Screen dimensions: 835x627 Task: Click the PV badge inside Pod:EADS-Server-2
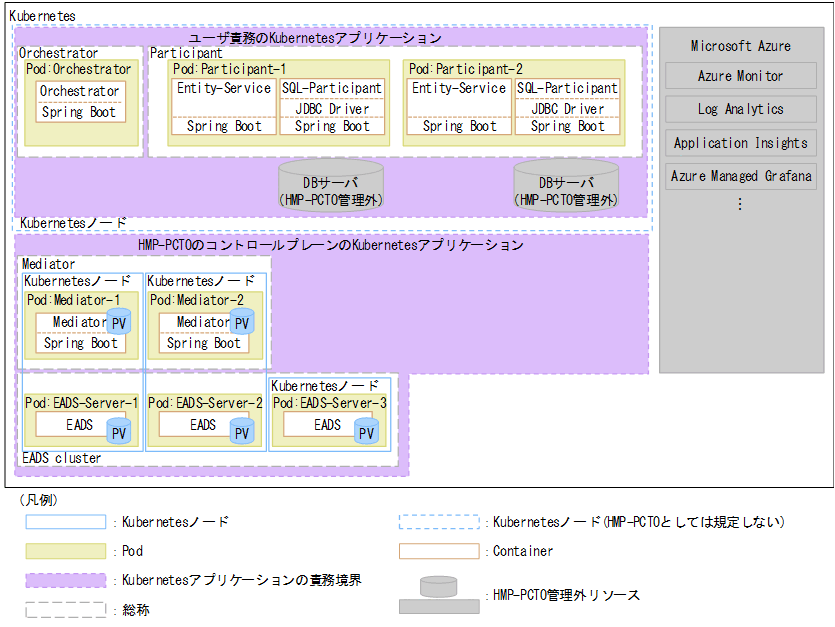pos(240,431)
